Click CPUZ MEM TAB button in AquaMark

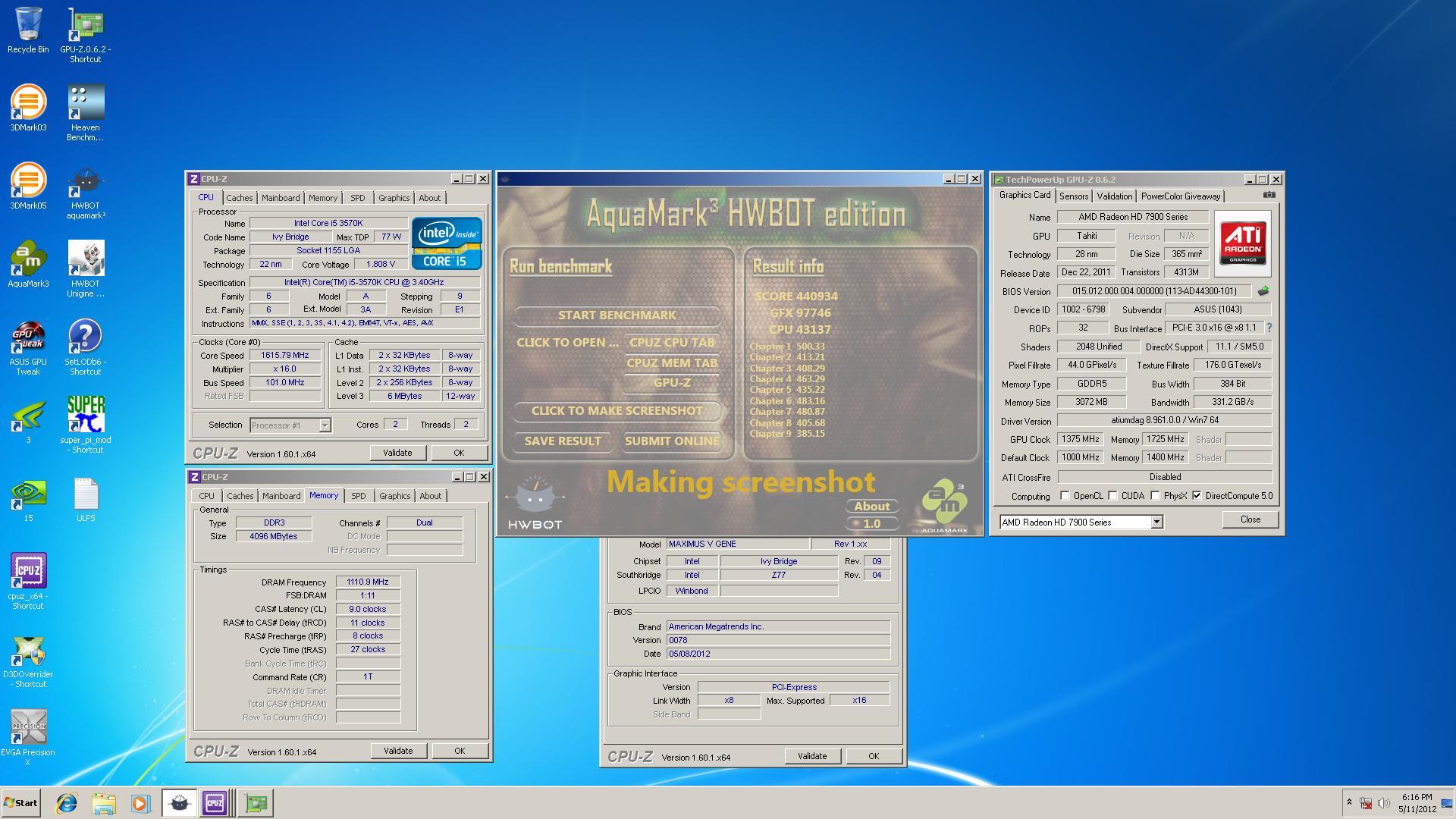coord(672,363)
